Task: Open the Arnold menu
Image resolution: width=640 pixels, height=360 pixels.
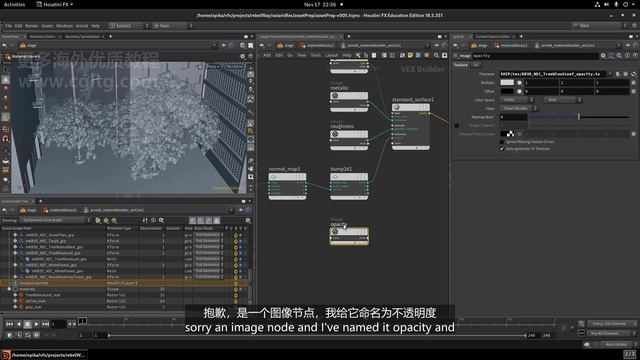Action: [82, 26]
